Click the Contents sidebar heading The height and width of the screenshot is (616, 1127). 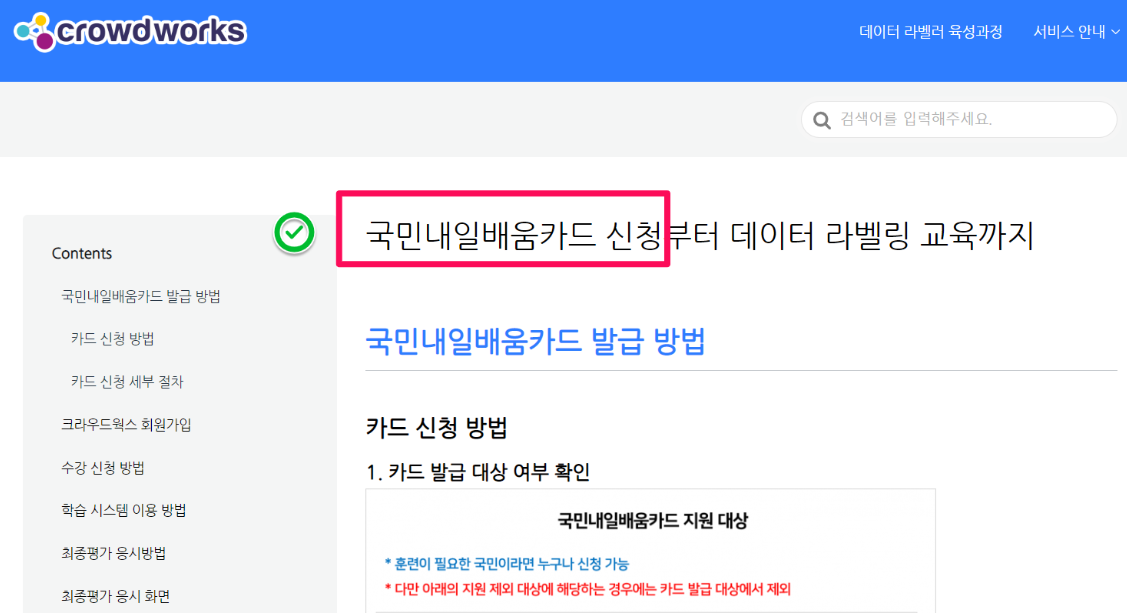click(x=82, y=253)
